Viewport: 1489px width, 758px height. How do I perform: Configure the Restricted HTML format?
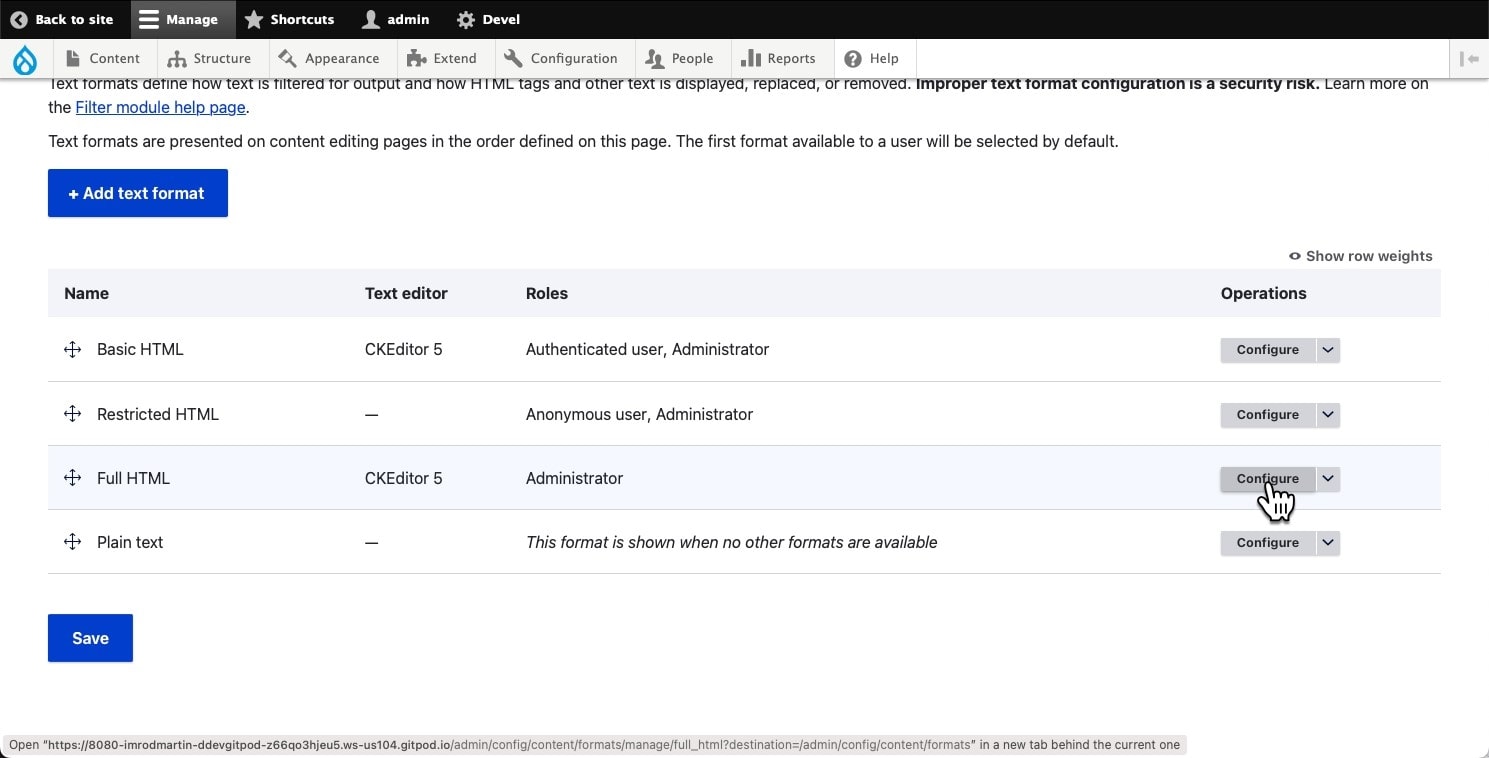point(1268,415)
